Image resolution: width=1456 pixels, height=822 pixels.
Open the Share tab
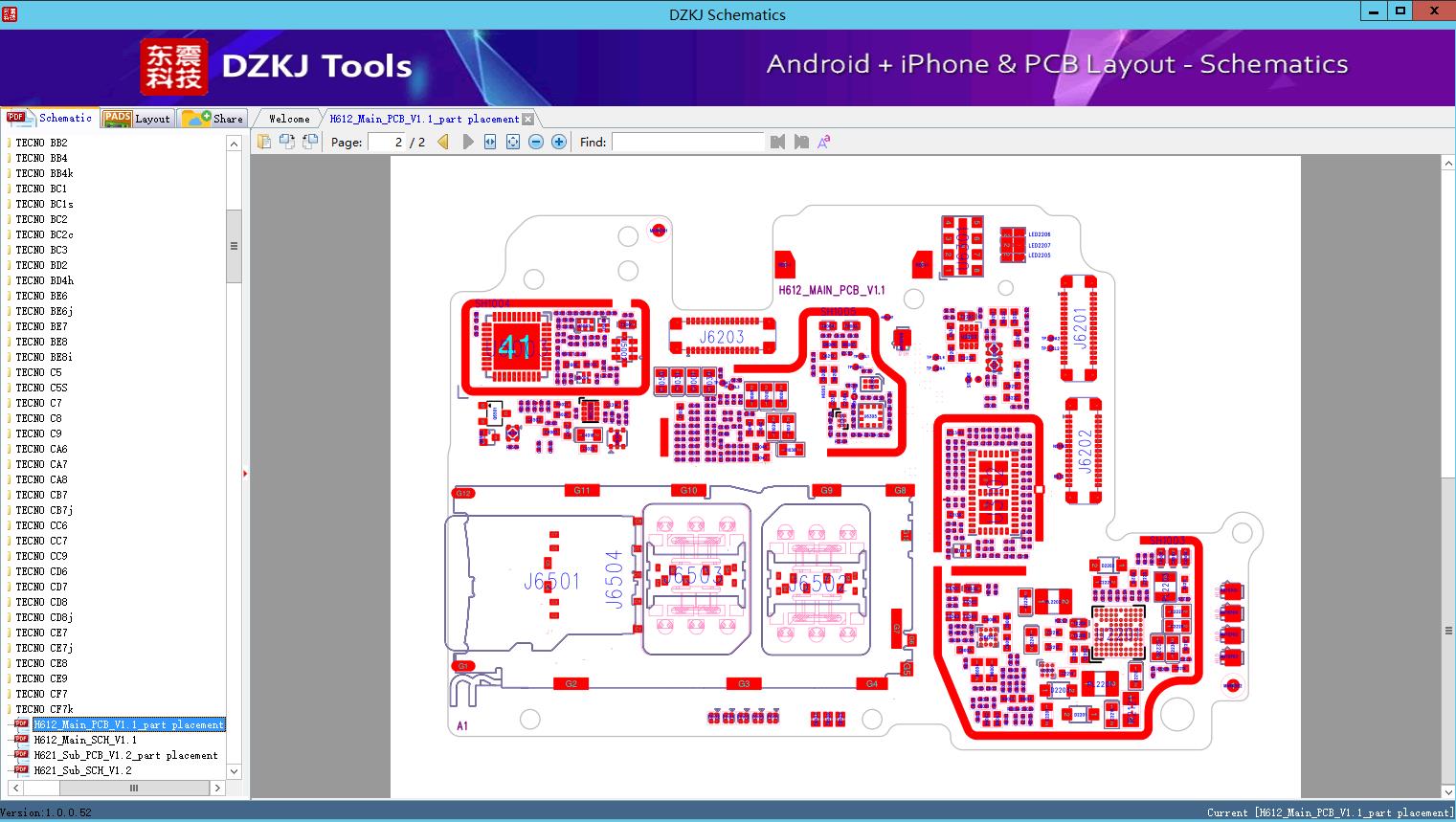(213, 119)
